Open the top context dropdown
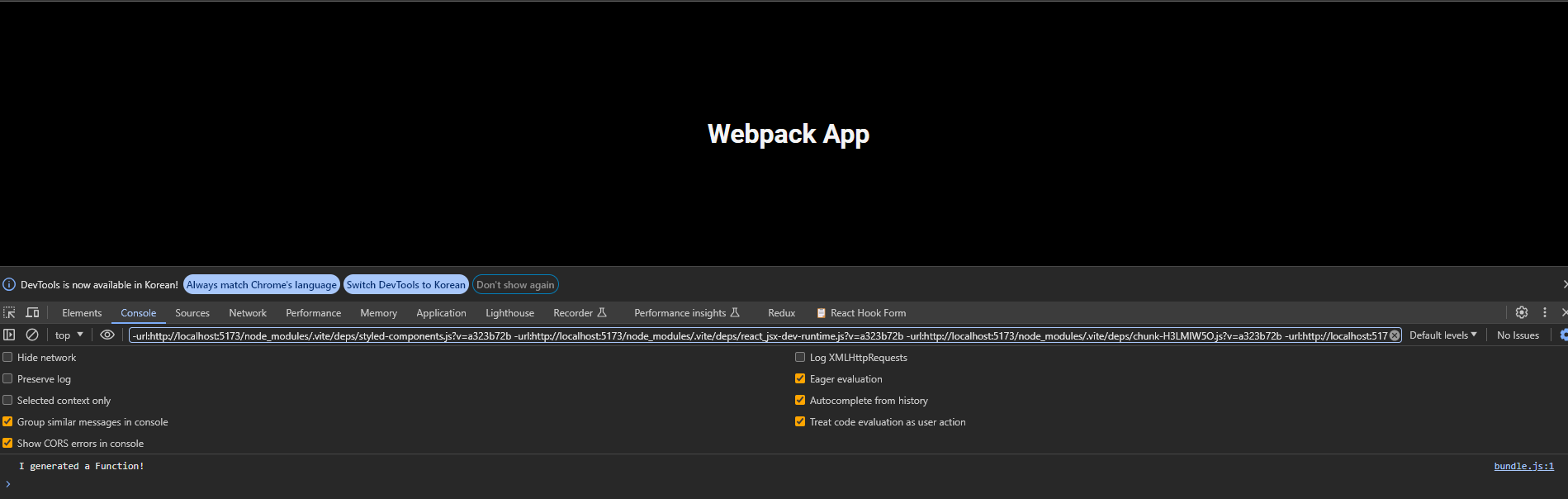The height and width of the screenshot is (499, 1568). [x=69, y=335]
